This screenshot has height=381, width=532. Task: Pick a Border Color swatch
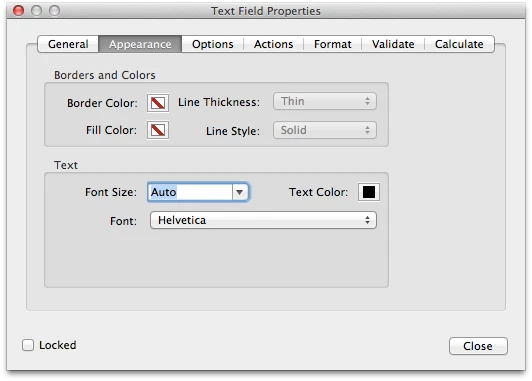click(158, 103)
